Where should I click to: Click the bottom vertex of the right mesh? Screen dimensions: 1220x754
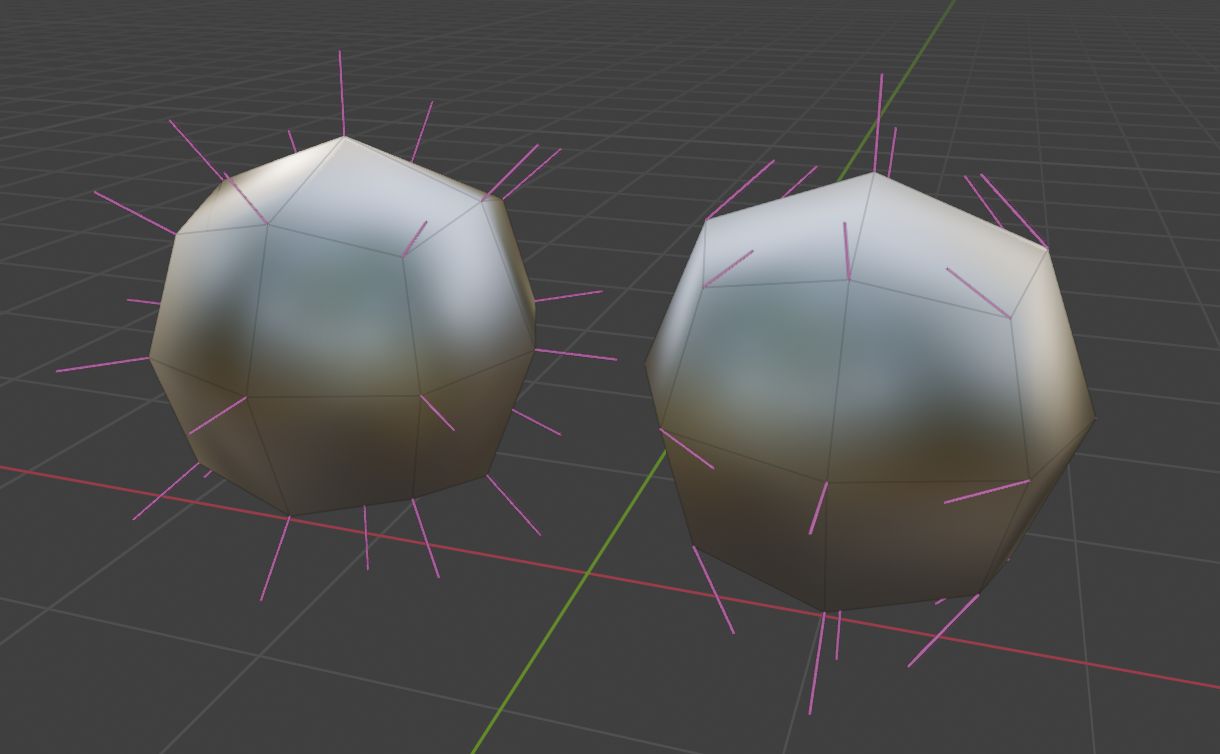[x=826, y=611]
